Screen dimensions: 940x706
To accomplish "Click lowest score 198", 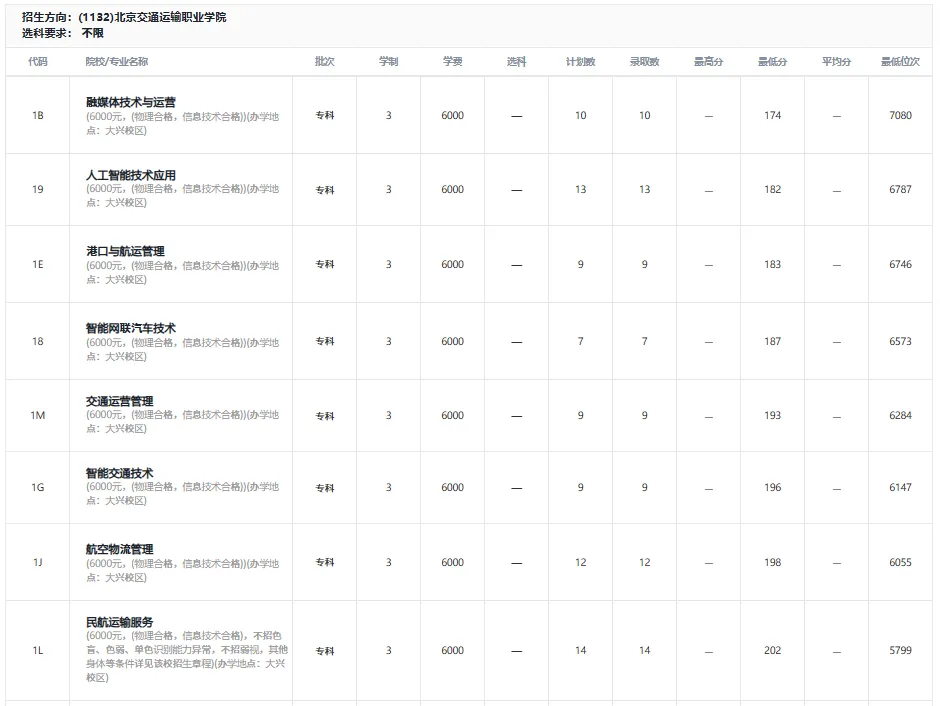I will 772,562.
